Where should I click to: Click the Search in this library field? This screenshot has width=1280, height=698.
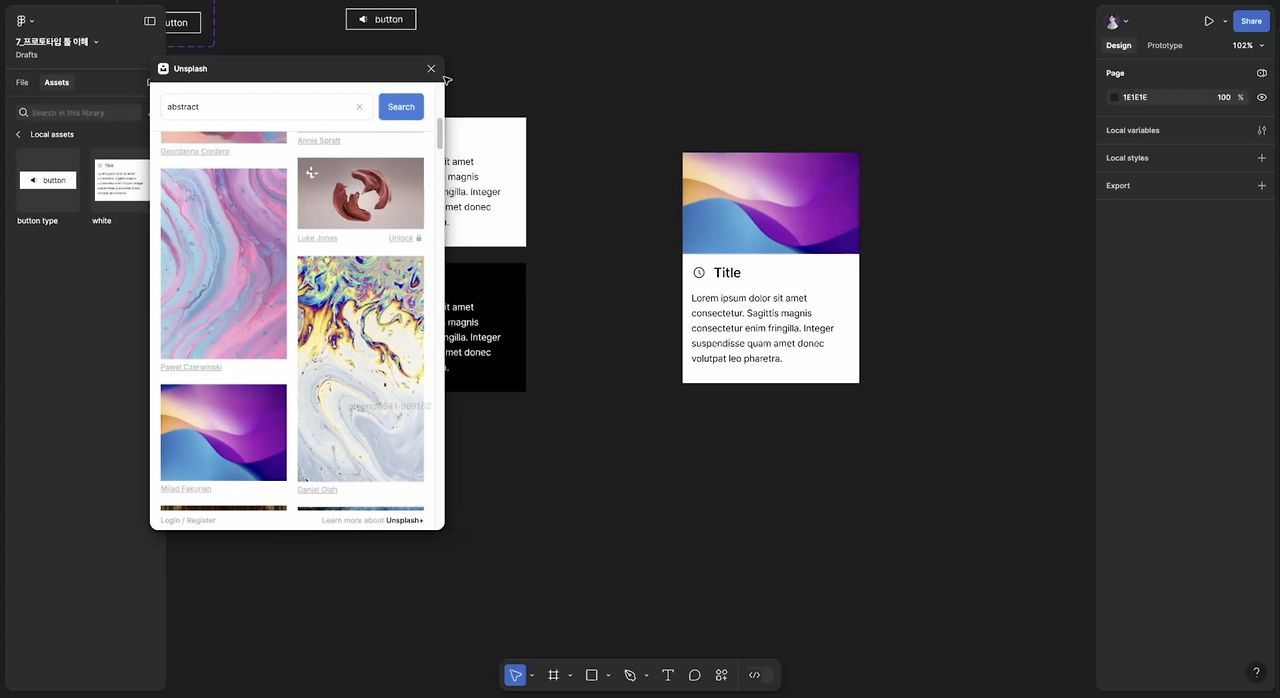coord(80,113)
